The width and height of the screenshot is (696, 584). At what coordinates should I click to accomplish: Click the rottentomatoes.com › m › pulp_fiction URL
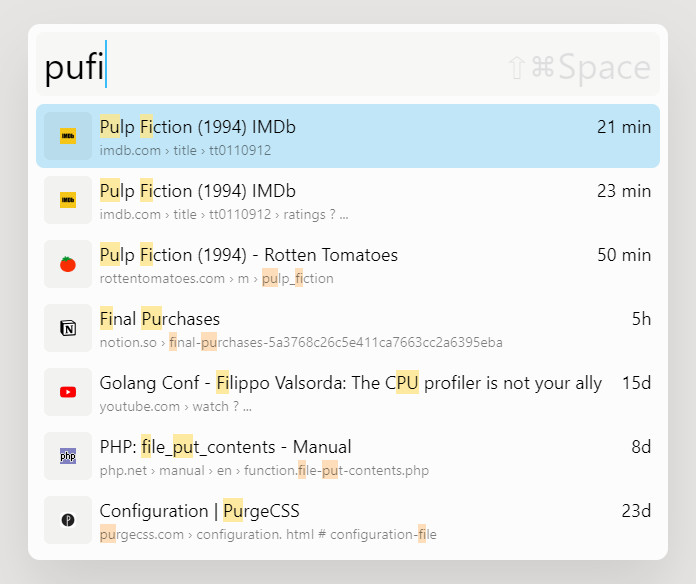217,279
